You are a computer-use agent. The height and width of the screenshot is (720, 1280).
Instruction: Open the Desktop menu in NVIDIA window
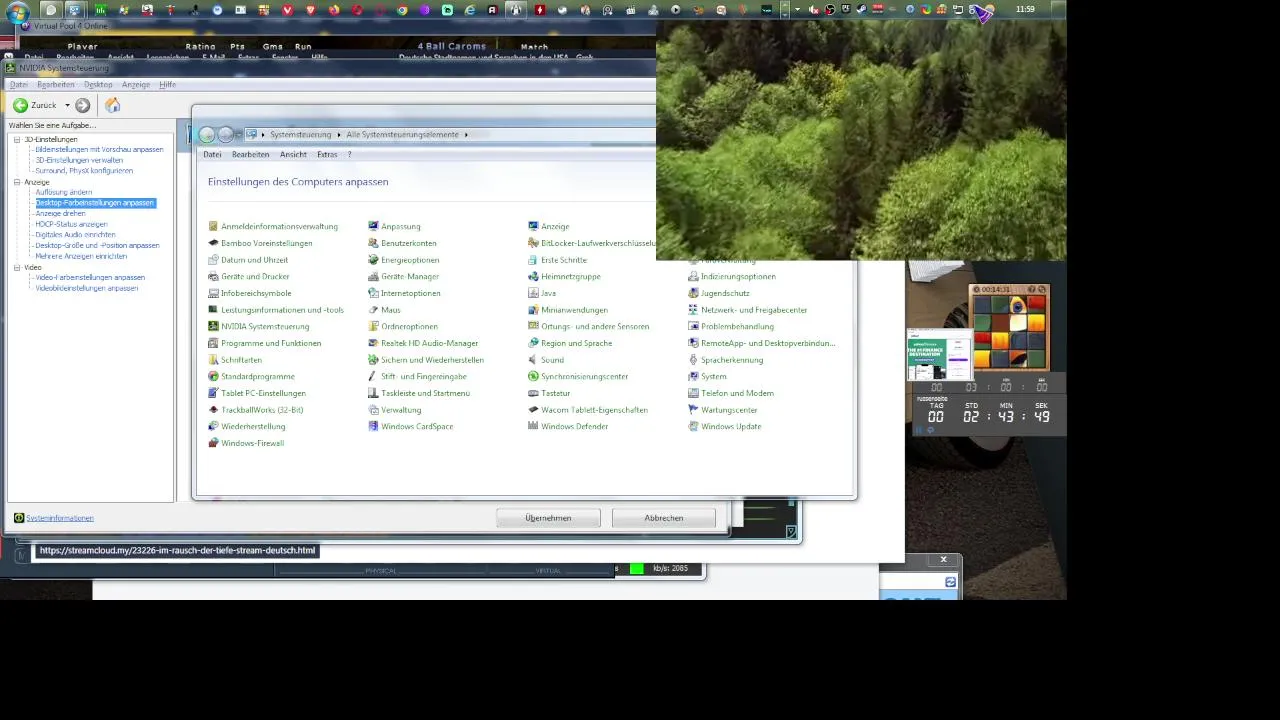click(x=98, y=85)
